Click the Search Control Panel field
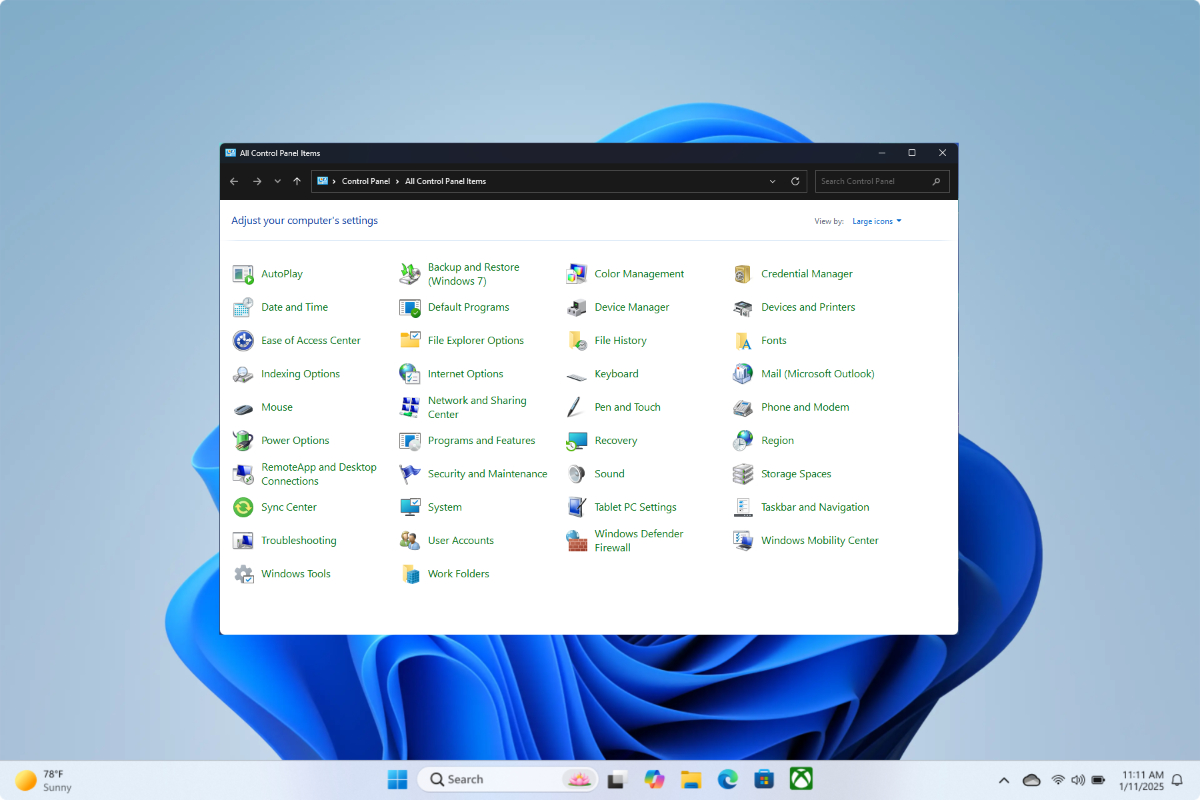Screen dimensions: 1200x800 tap(872, 182)
